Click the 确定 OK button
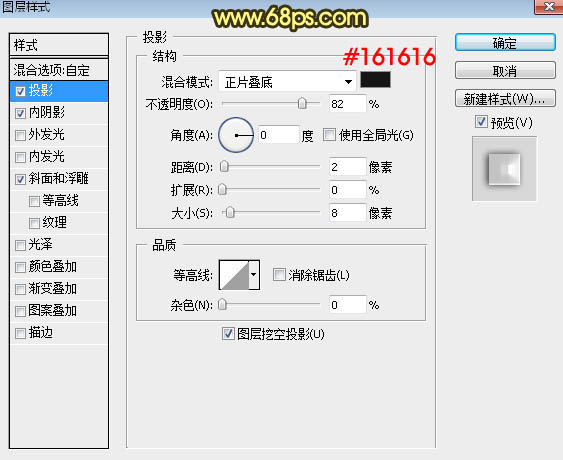This screenshot has height=460, width=563. coord(505,43)
